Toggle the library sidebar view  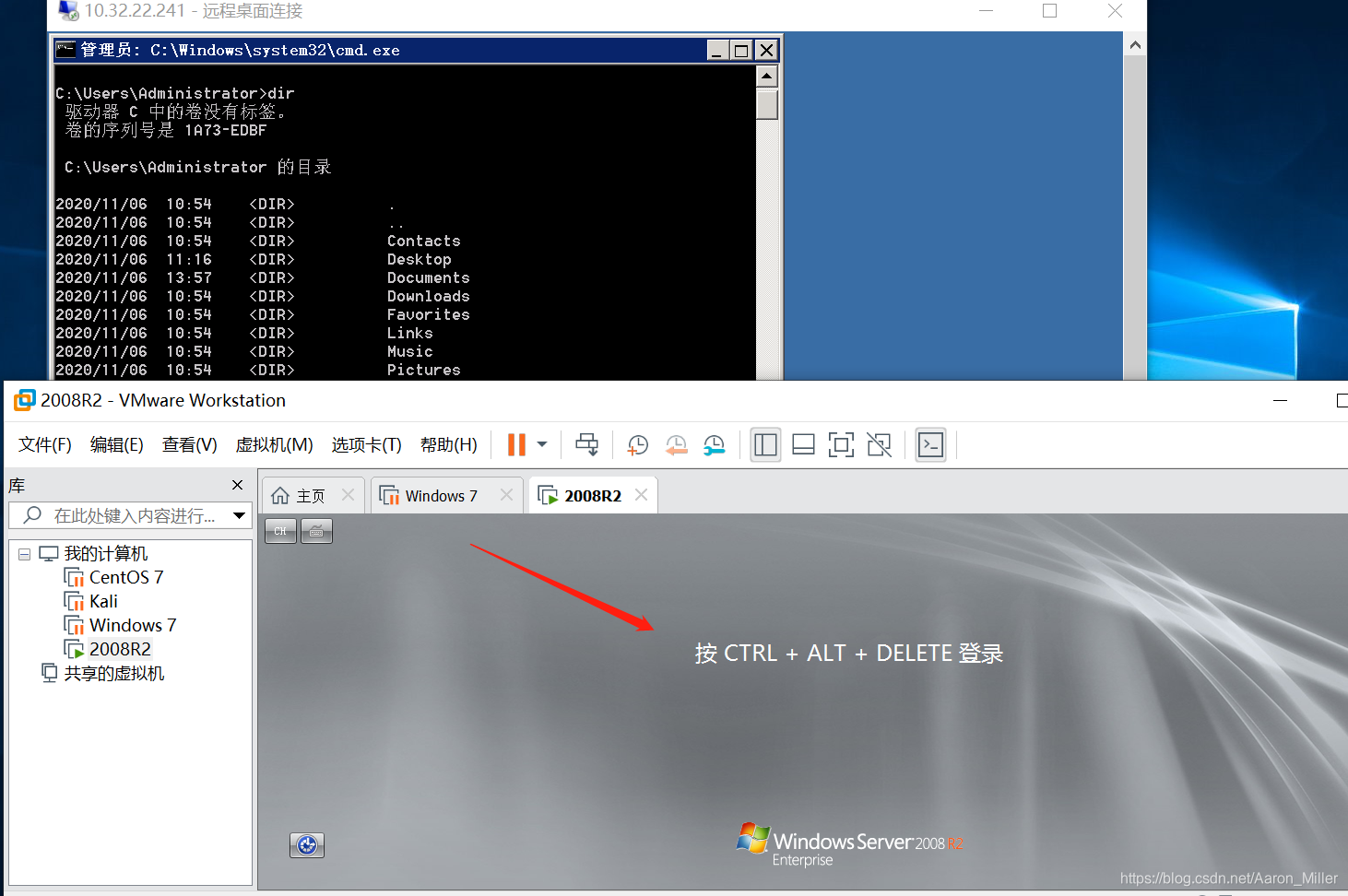point(765,445)
